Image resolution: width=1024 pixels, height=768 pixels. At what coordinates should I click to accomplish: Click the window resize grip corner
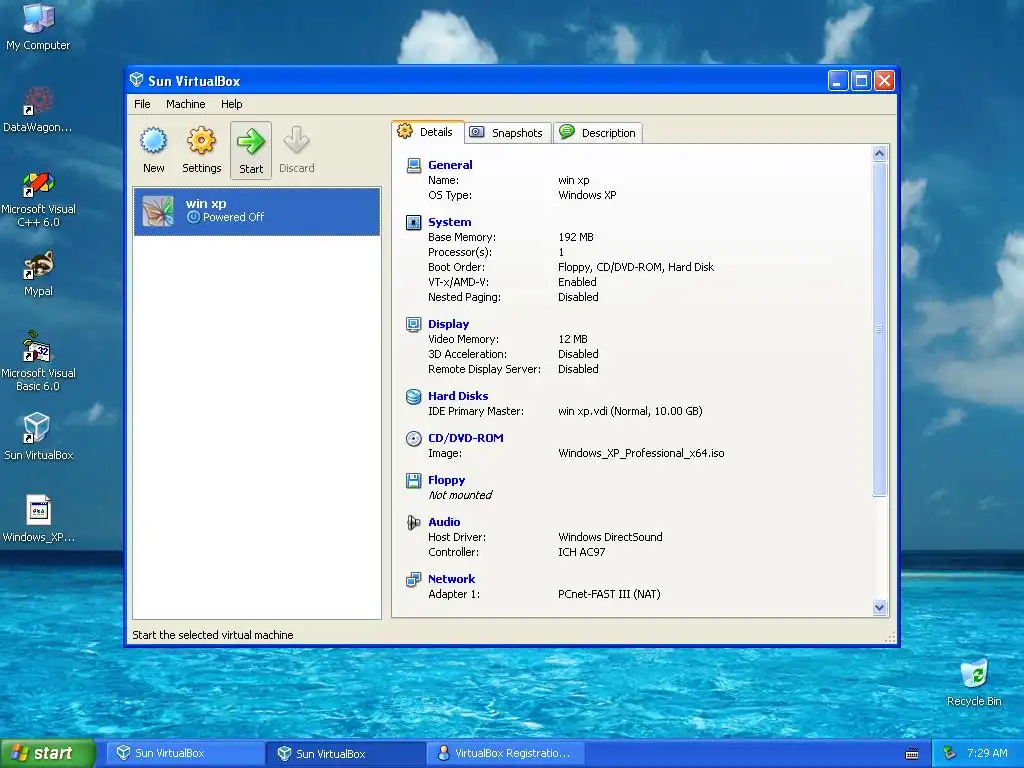tap(890, 638)
